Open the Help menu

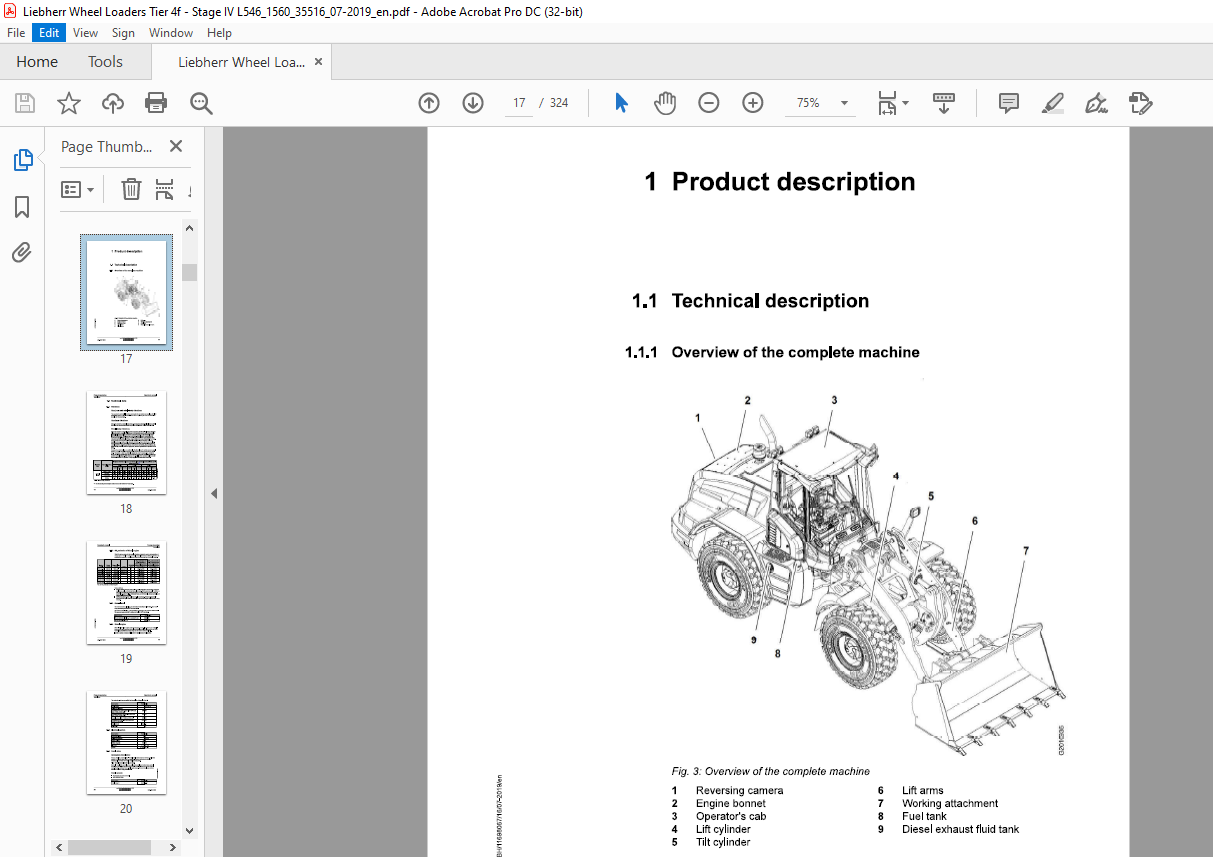click(219, 32)
